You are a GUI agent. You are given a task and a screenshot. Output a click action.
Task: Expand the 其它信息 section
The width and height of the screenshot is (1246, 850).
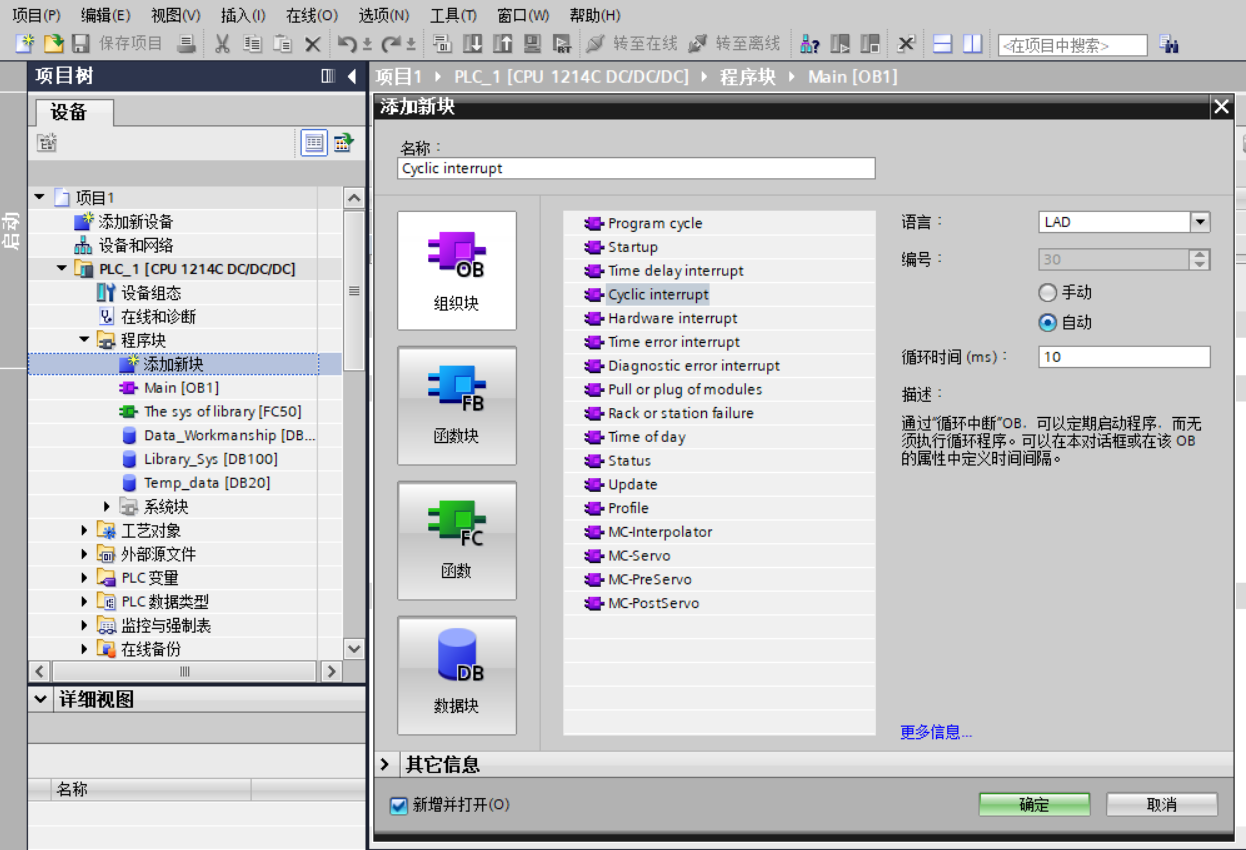386,765
